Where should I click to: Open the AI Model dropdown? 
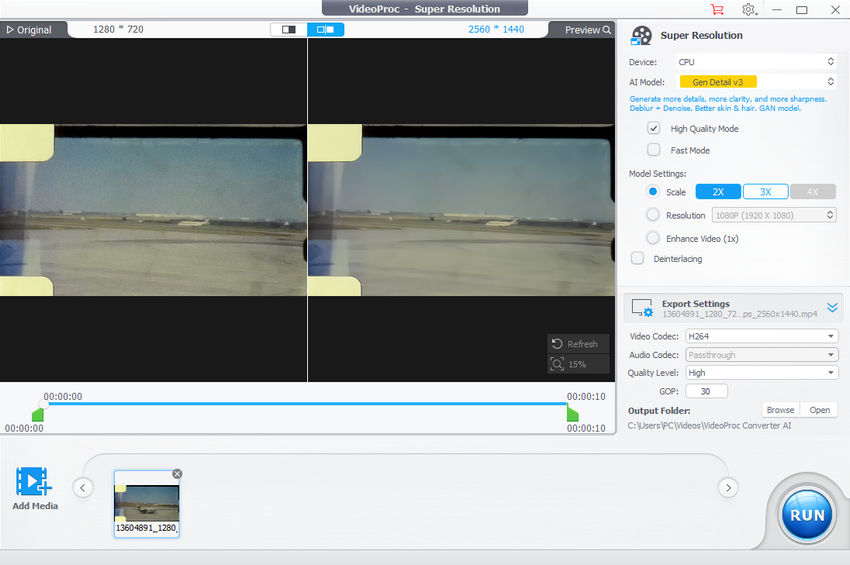(756, 82)
